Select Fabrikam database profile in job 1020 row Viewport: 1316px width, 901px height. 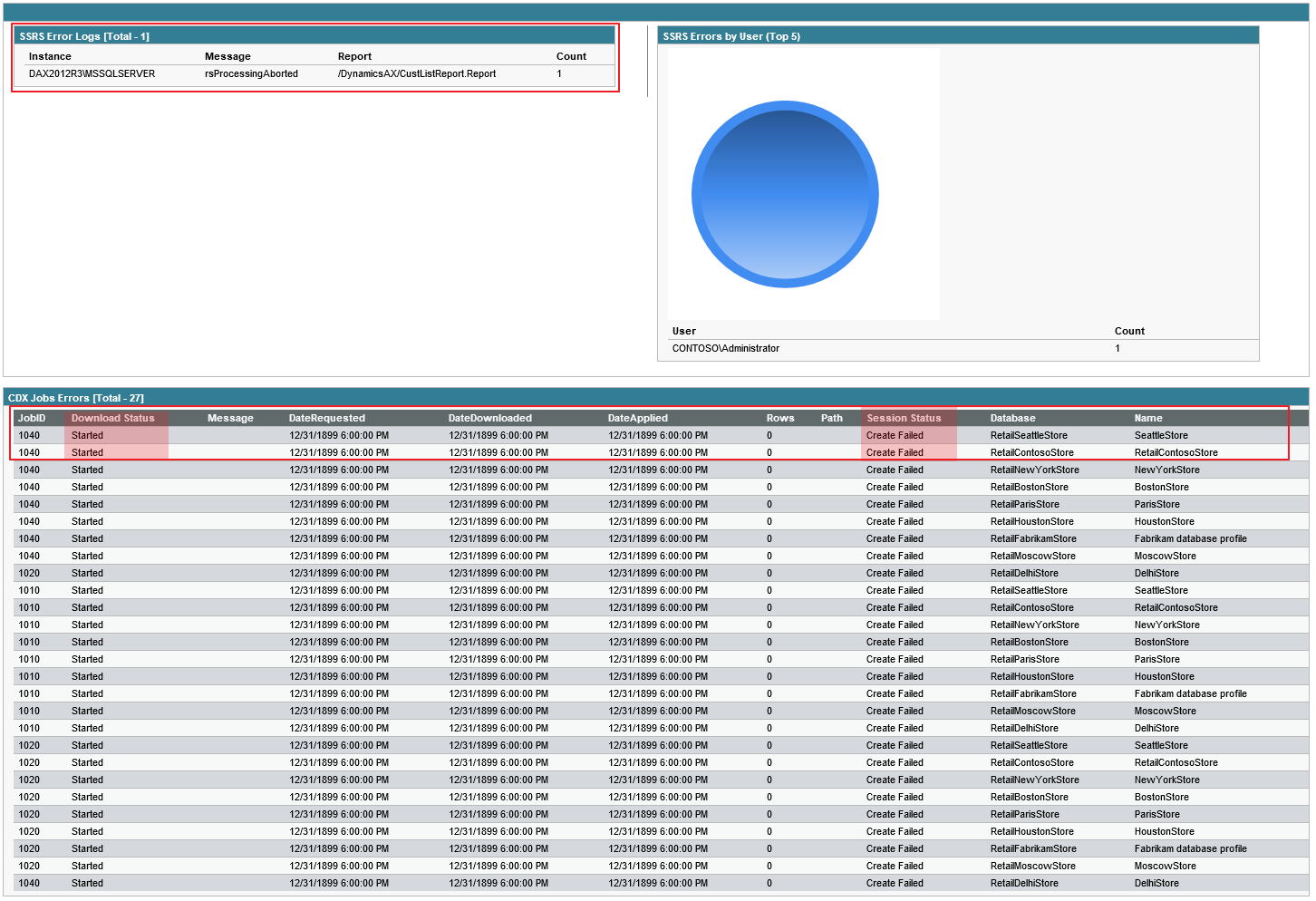(x=1191, y=848)
